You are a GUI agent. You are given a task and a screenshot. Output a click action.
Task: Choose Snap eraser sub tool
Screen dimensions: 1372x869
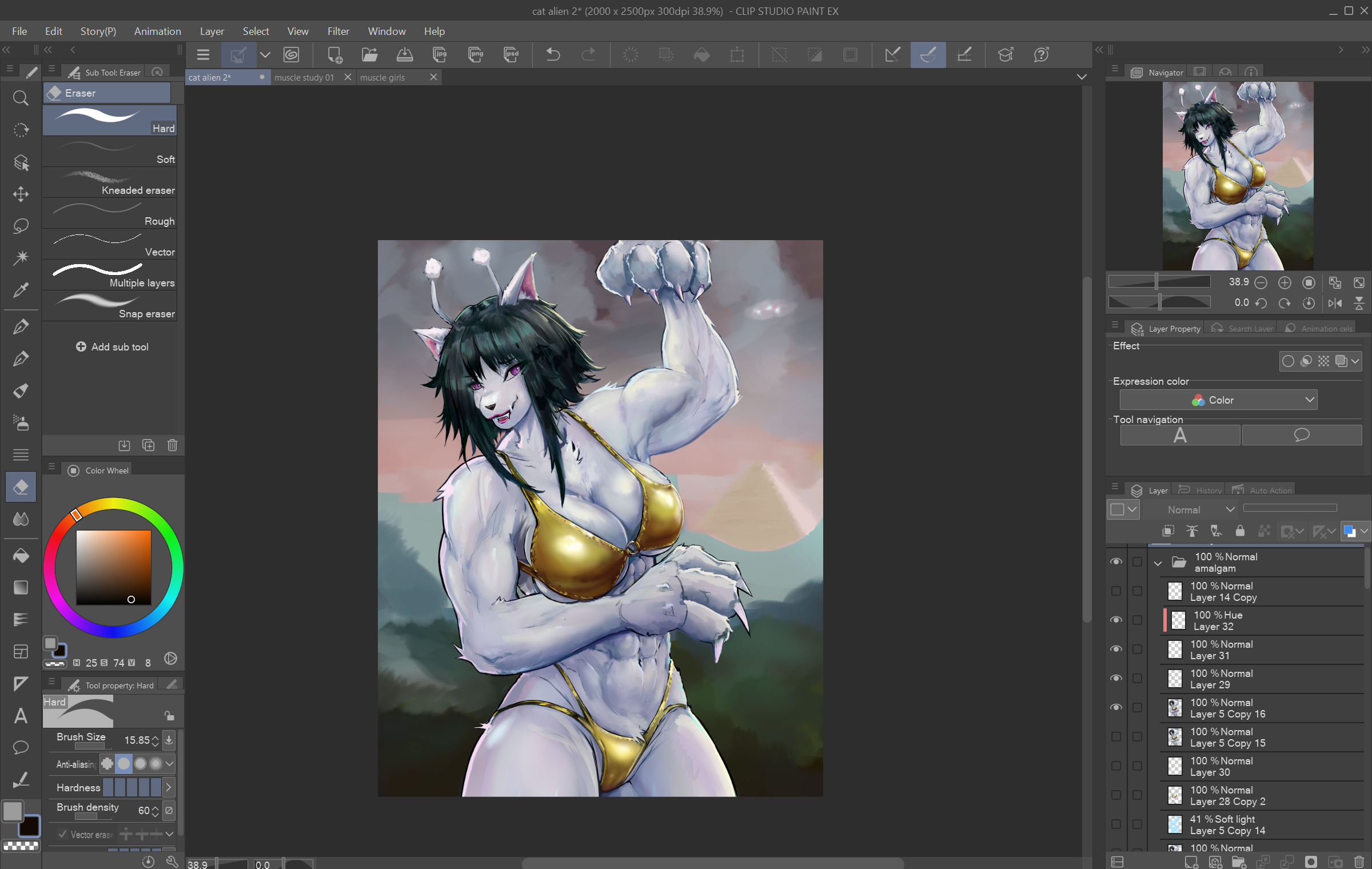point(110,306)
